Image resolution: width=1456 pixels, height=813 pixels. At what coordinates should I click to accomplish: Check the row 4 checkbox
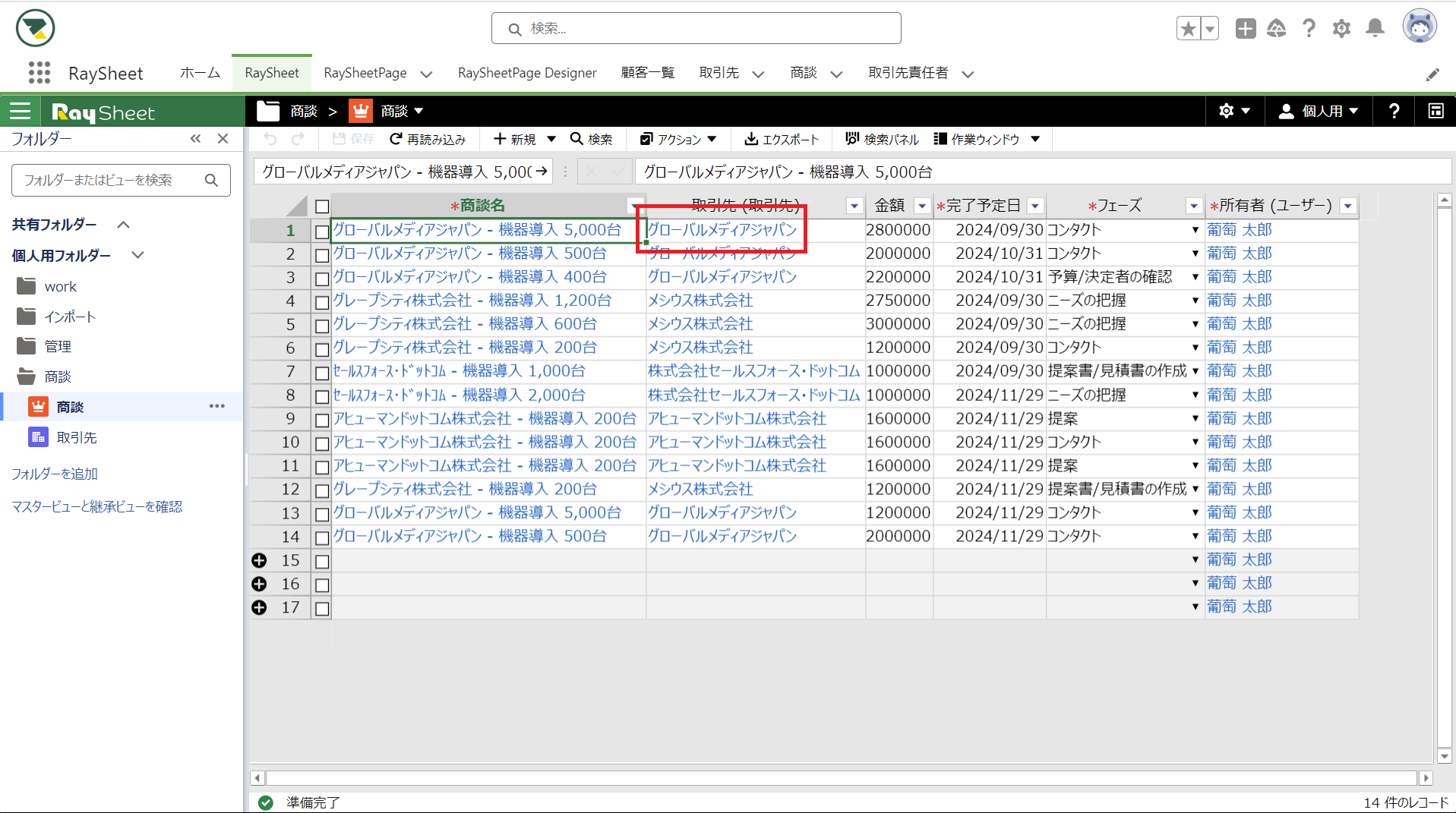[x=322, y=302]
